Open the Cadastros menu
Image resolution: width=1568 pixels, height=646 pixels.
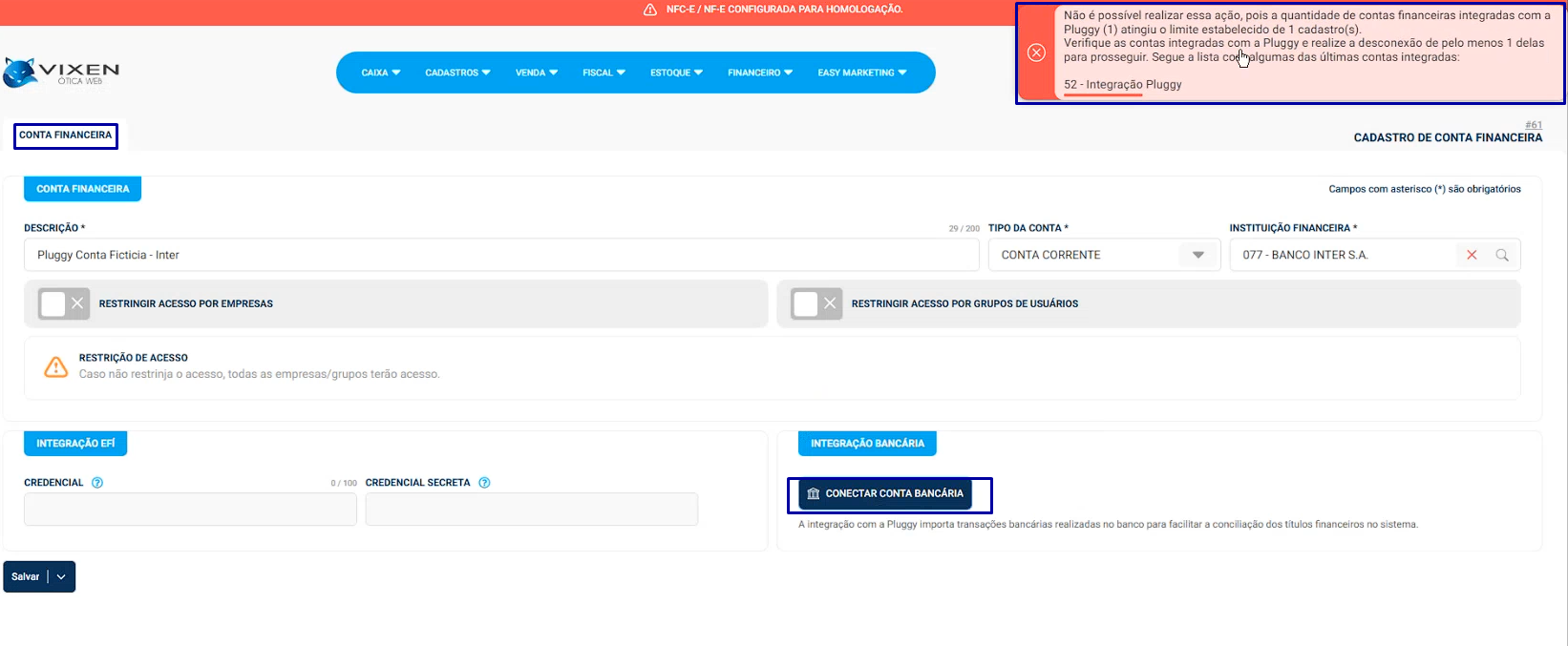[x=457, y=73]
